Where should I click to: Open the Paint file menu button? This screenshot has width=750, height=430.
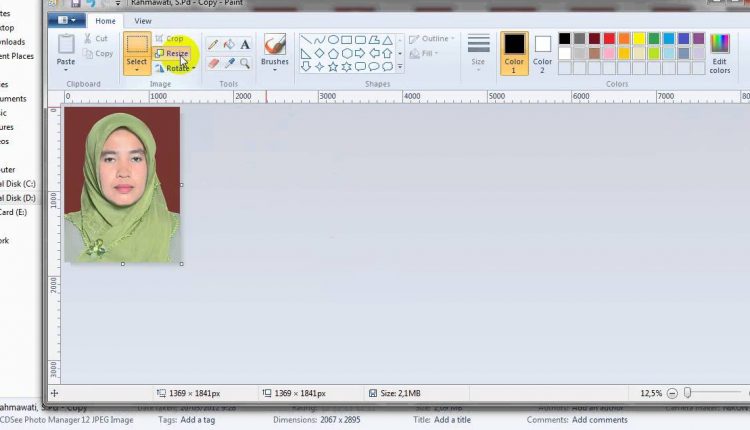click(66, 20)
